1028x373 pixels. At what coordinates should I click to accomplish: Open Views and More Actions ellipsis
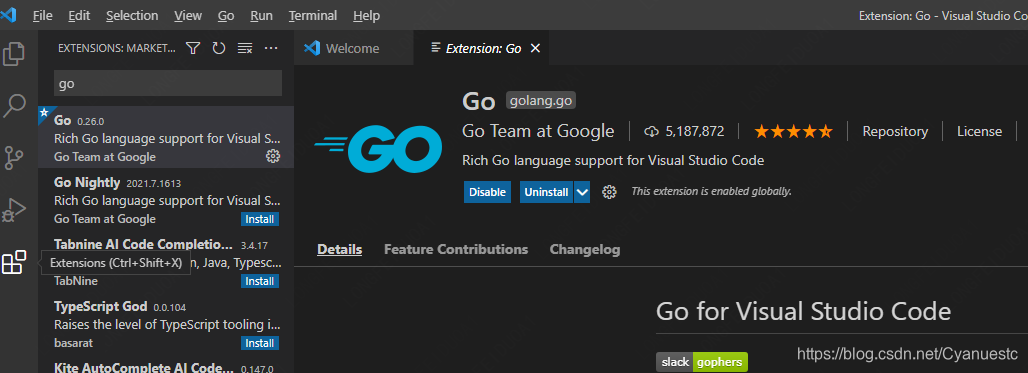271,48
